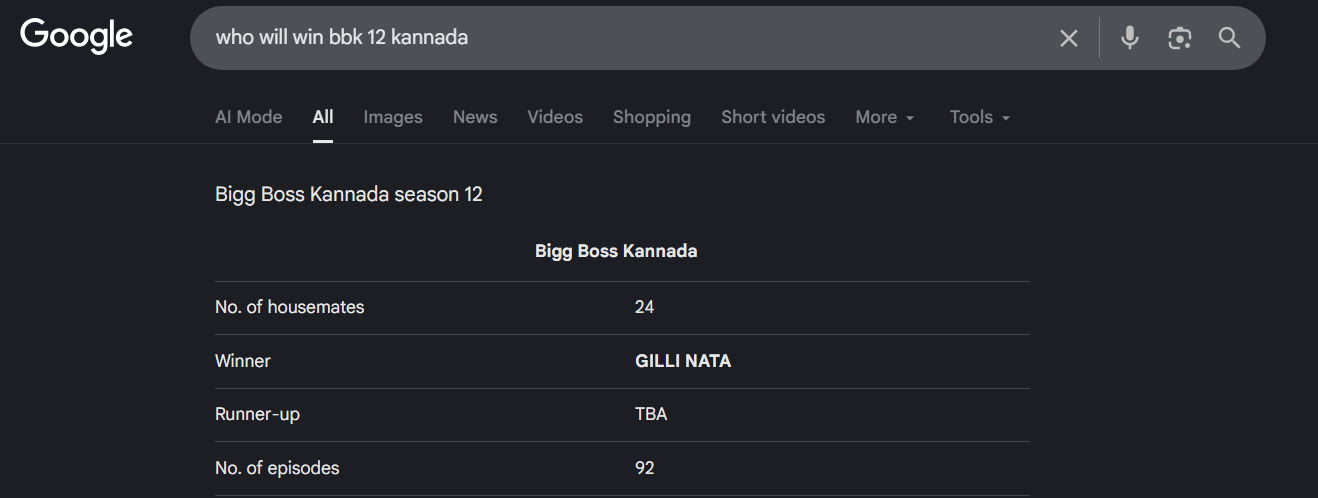Click the Bigg Boss Kannada table header
The width and height of the screenshot is (1318, 498).
pos(616,251)
